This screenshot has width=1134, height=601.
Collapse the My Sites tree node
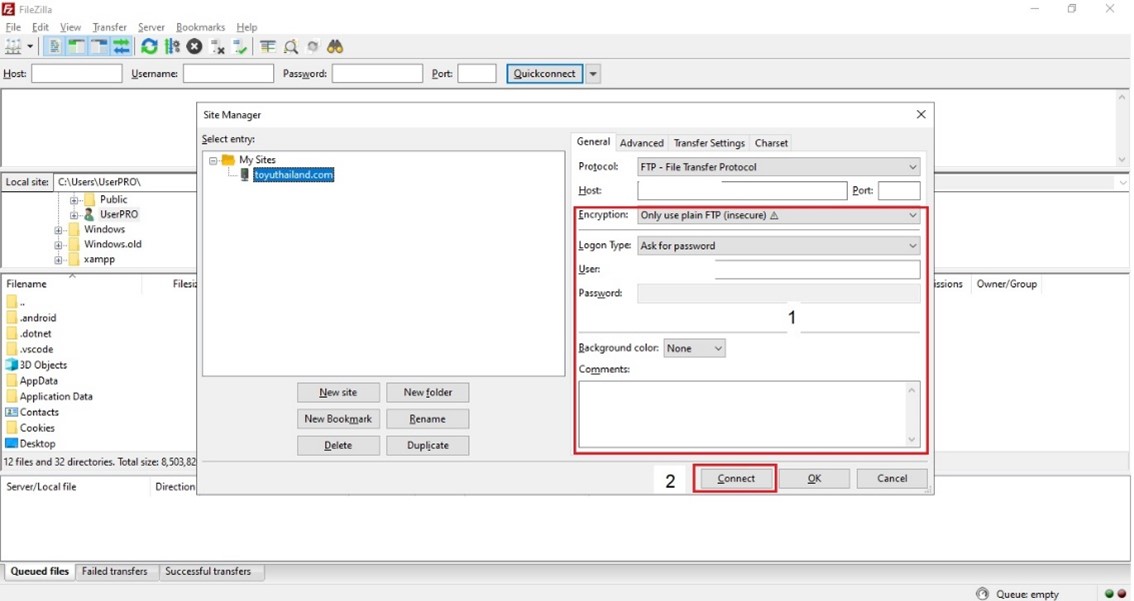[213, 161]
